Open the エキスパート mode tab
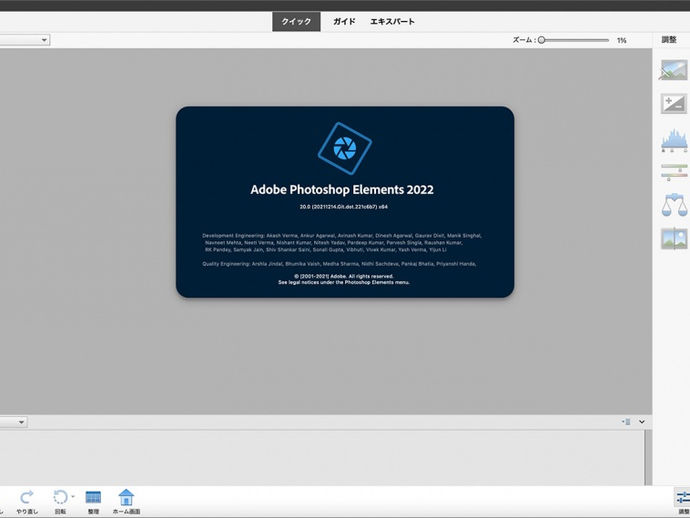The image size is (690, 518). point(393,22)
